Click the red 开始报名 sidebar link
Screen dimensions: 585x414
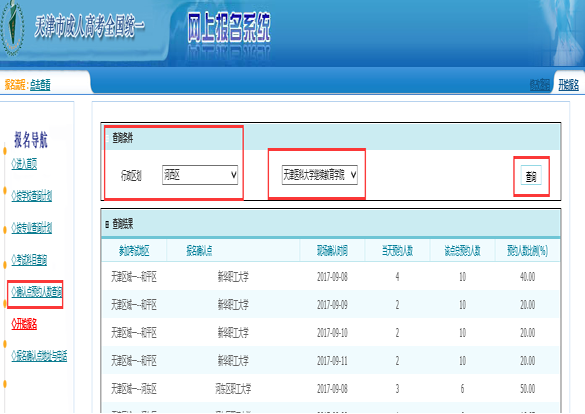(24, 324)
